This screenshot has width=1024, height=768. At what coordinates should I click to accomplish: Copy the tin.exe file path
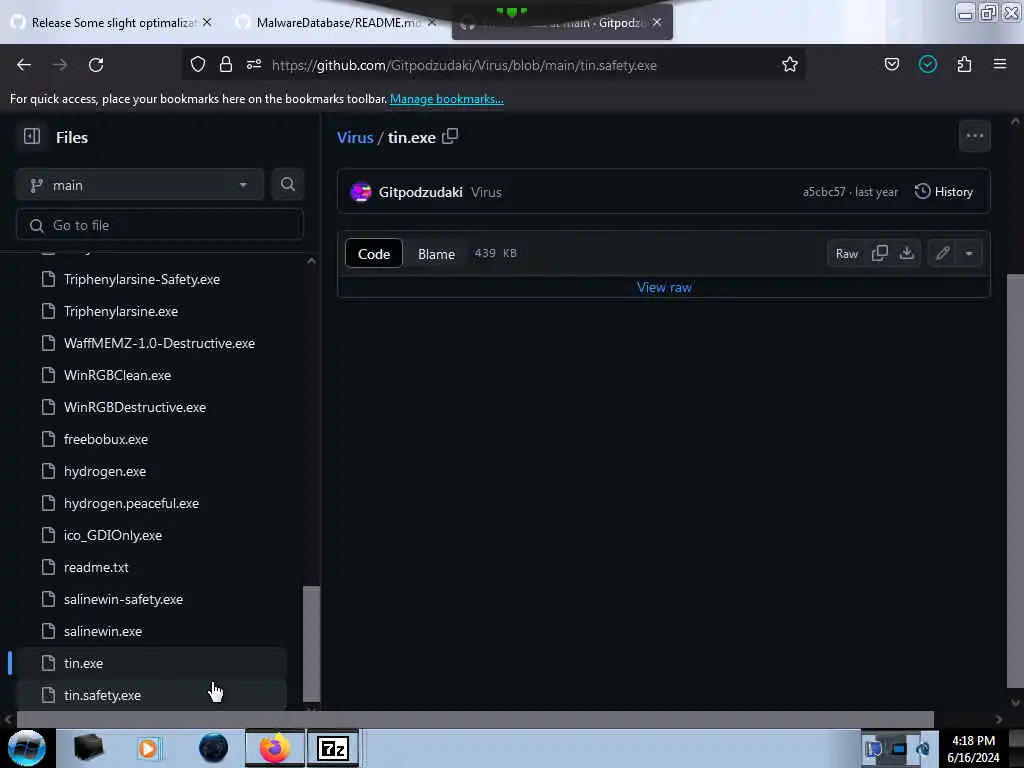coord(450,136)
